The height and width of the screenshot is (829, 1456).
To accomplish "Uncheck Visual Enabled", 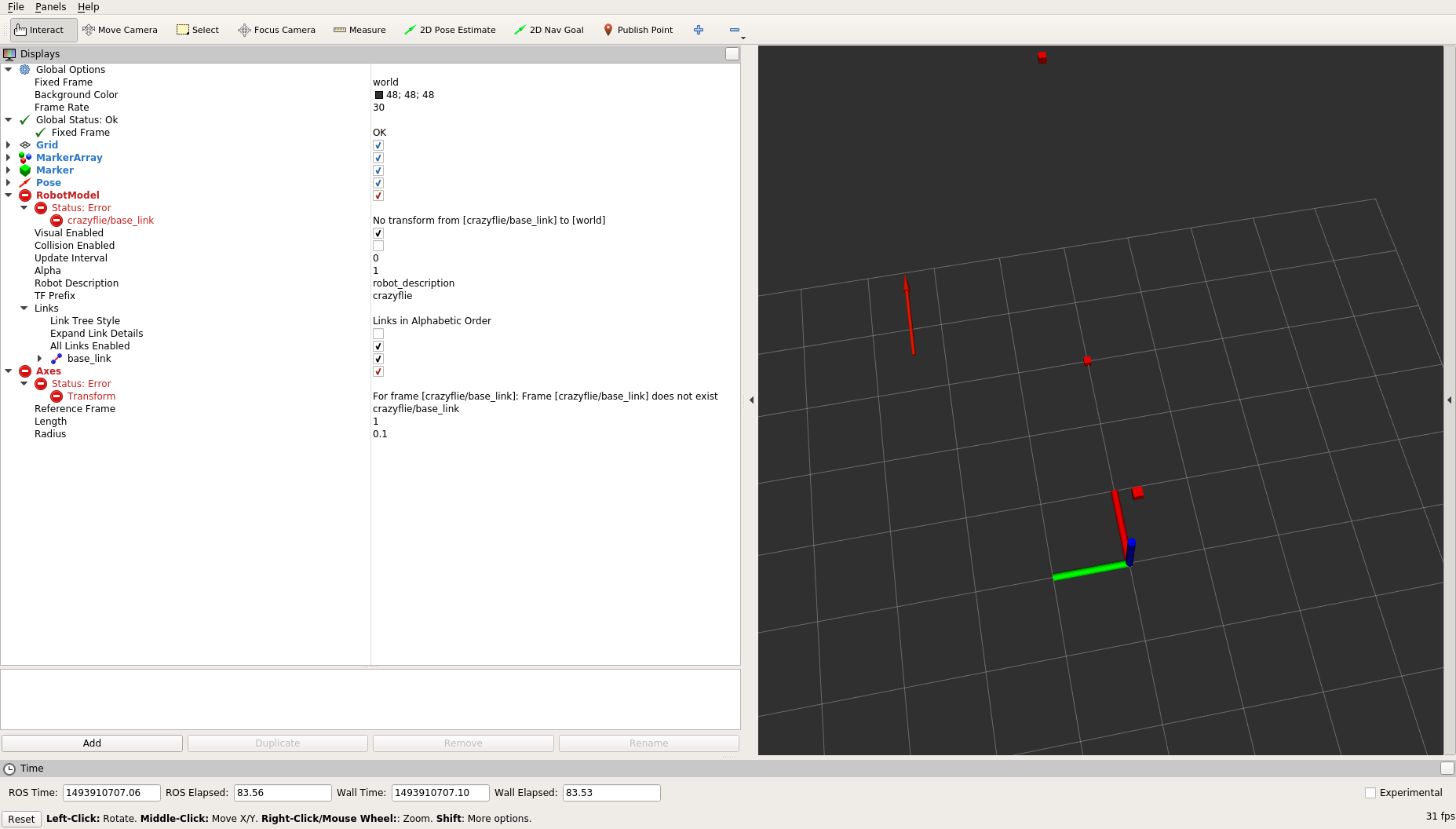I will coord(378,233).
